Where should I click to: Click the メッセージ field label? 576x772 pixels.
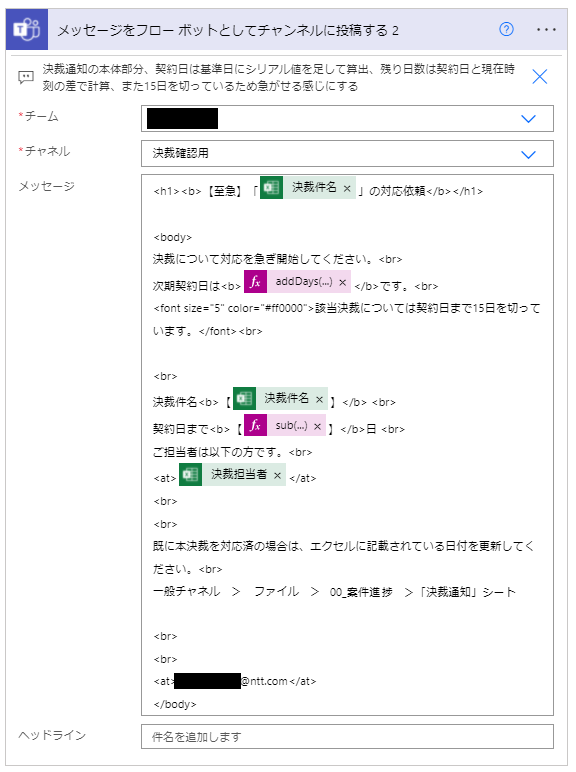click(x=47, y=186)
